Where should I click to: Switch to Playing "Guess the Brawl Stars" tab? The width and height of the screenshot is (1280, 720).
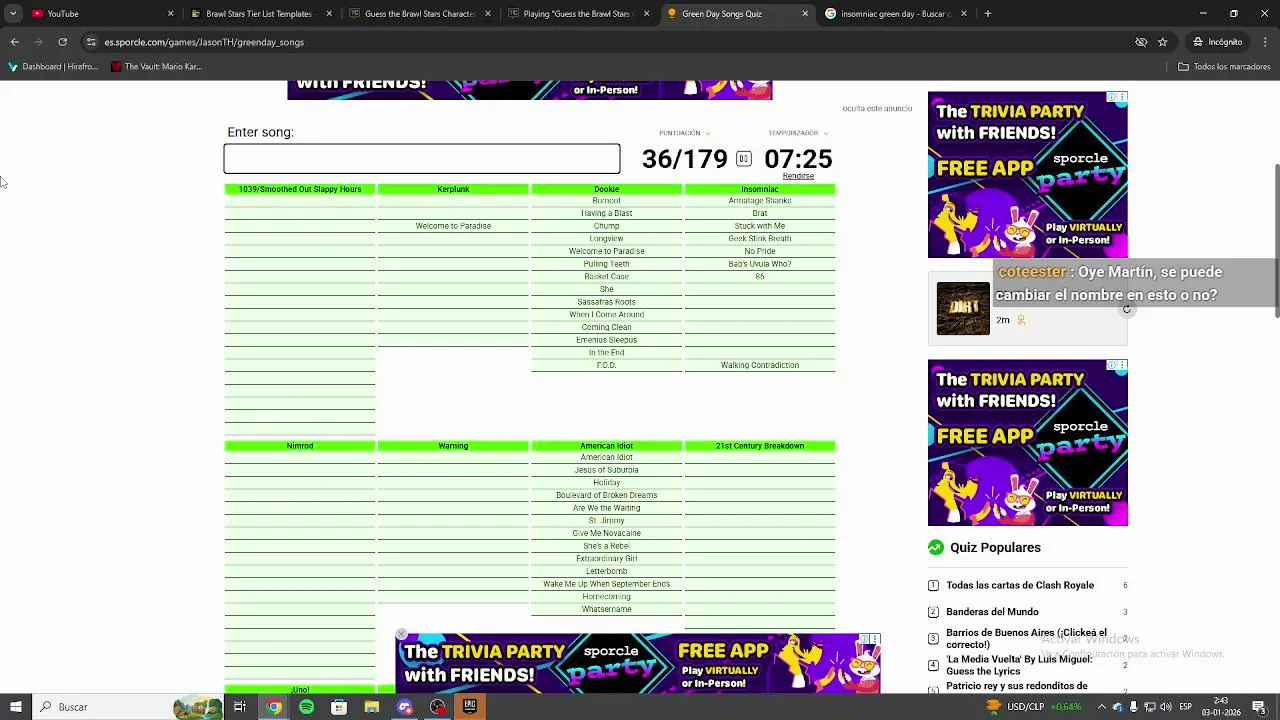(578, 14)
